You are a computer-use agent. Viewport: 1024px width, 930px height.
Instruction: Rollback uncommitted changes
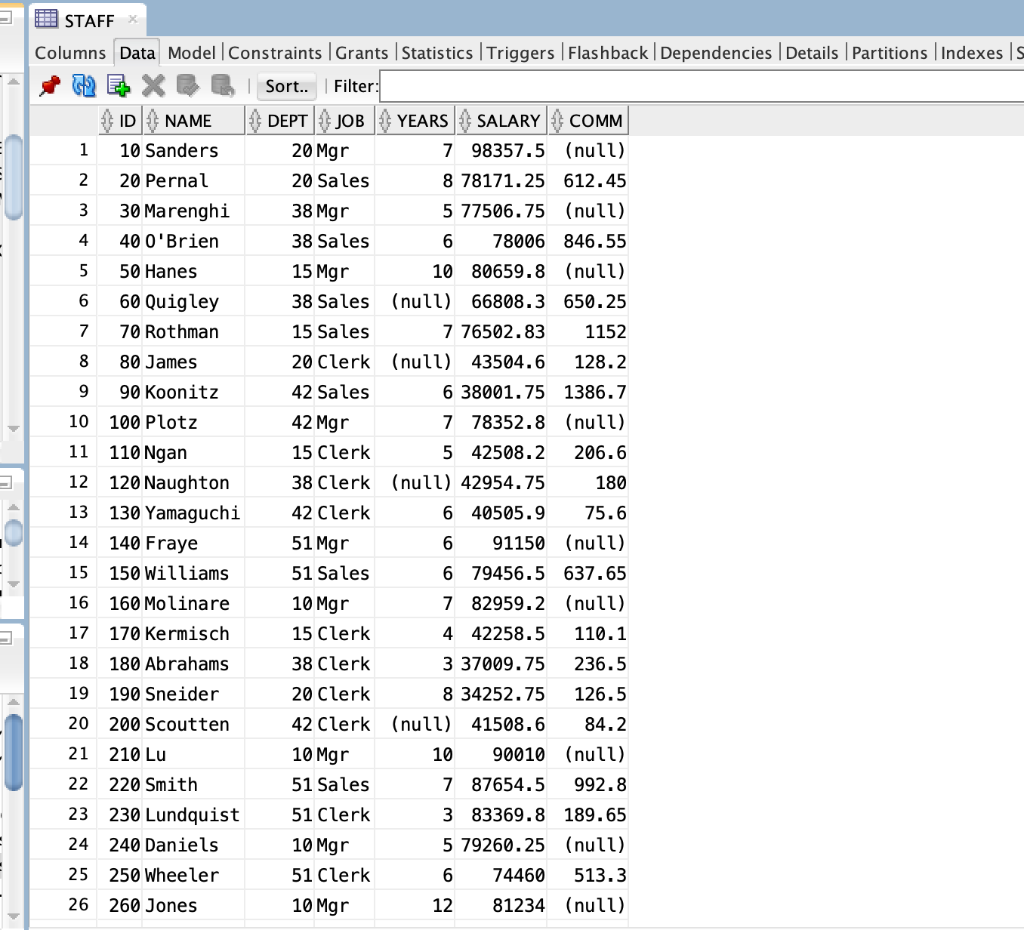pyautogui.click(x=222, y=86)
